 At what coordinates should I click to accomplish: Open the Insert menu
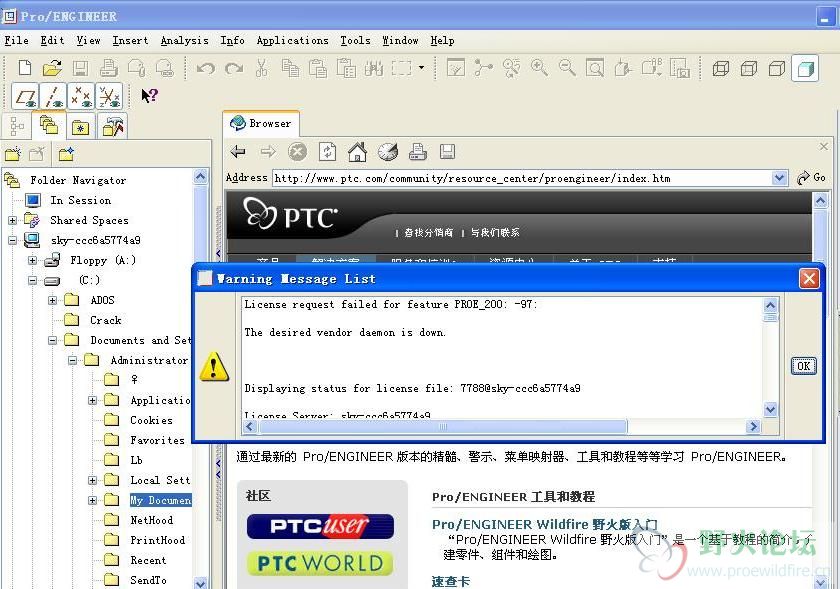[x=130, y=40]
